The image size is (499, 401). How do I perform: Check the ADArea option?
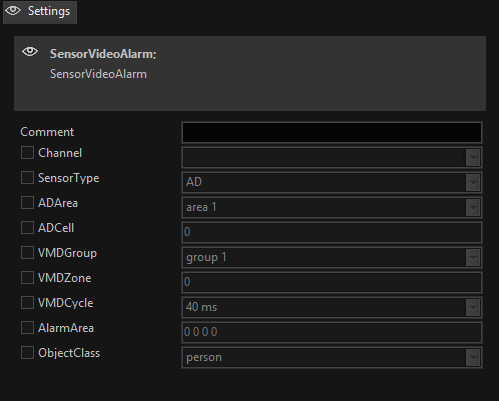point(27,203)
